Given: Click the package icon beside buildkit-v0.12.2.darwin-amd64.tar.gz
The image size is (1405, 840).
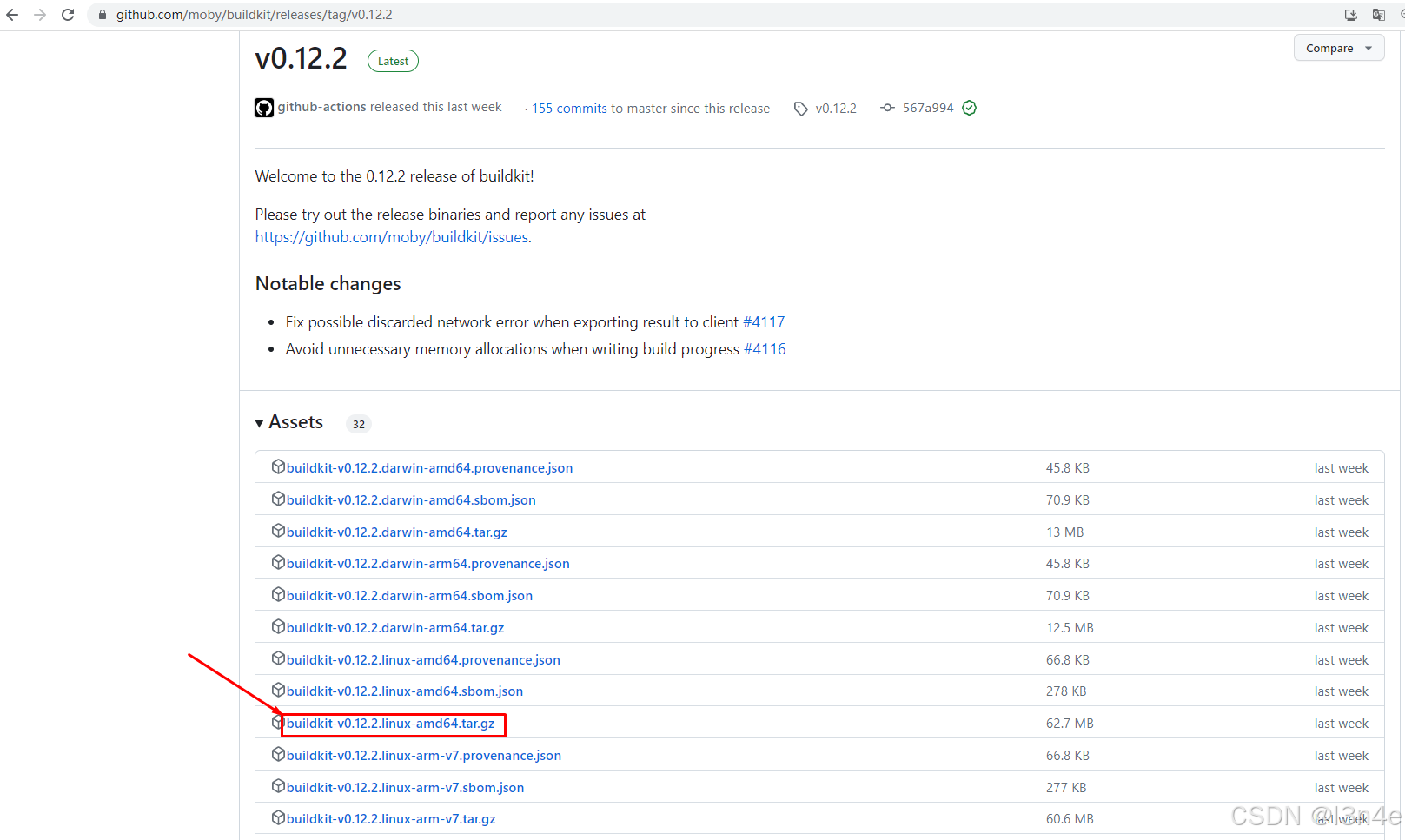Looking at the screenshot, I should 278,530.
